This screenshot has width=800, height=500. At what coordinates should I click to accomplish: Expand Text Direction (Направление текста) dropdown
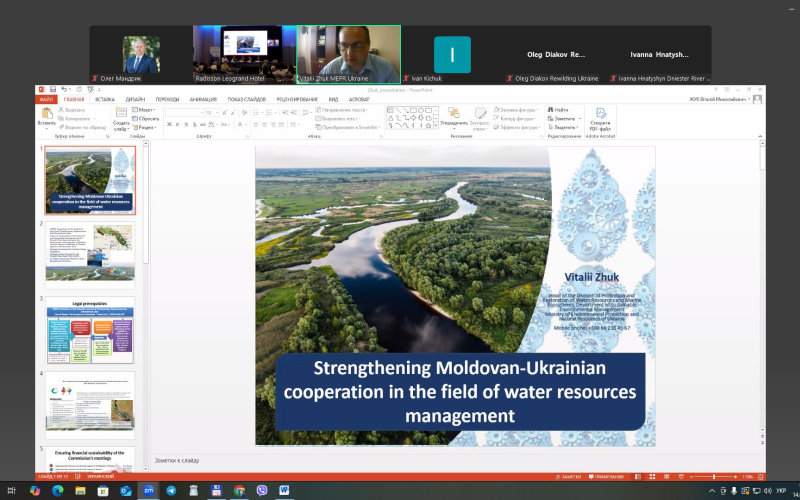point(341,110)
